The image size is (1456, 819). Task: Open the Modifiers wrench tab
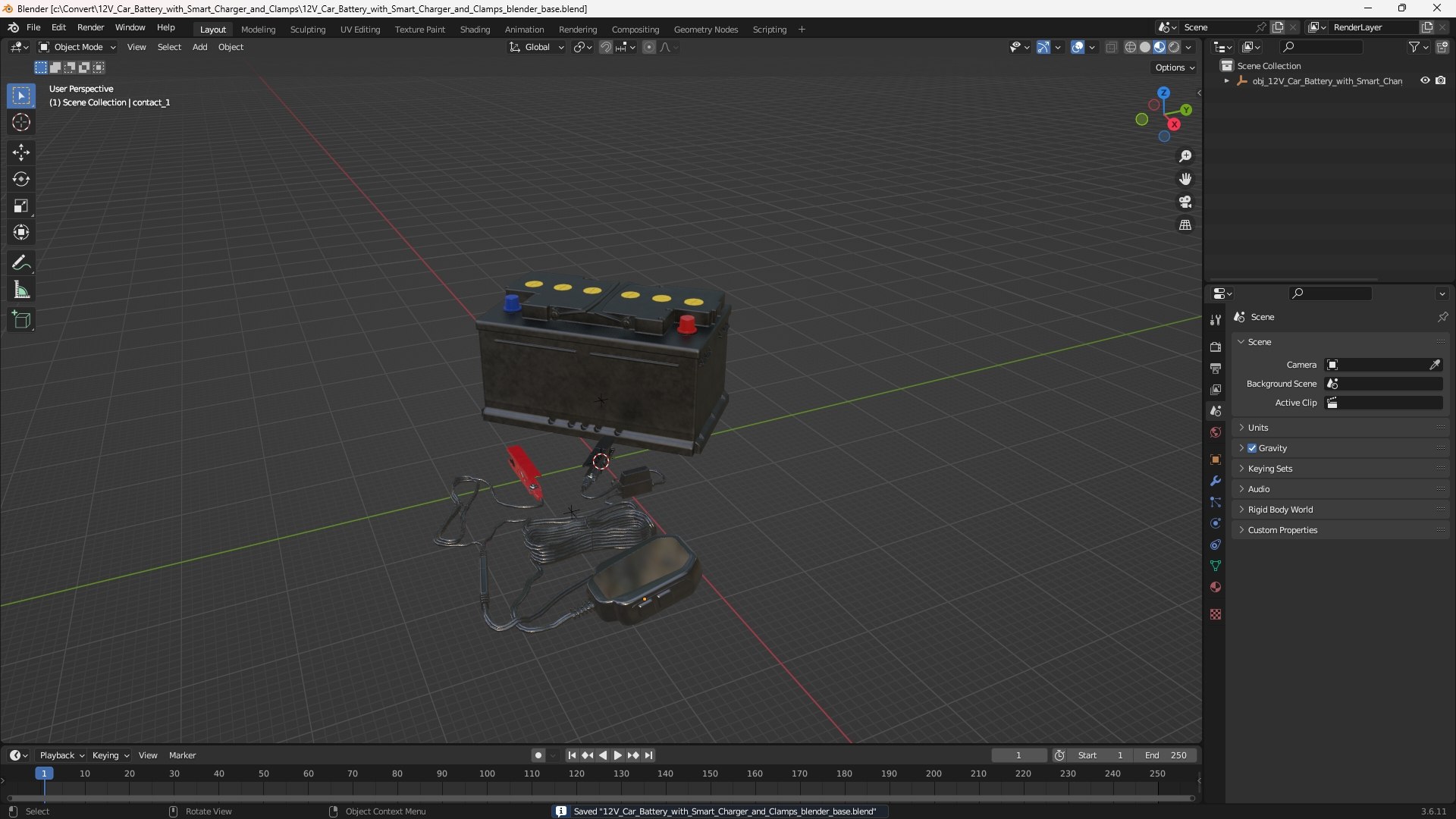[x=1216, y=481]
